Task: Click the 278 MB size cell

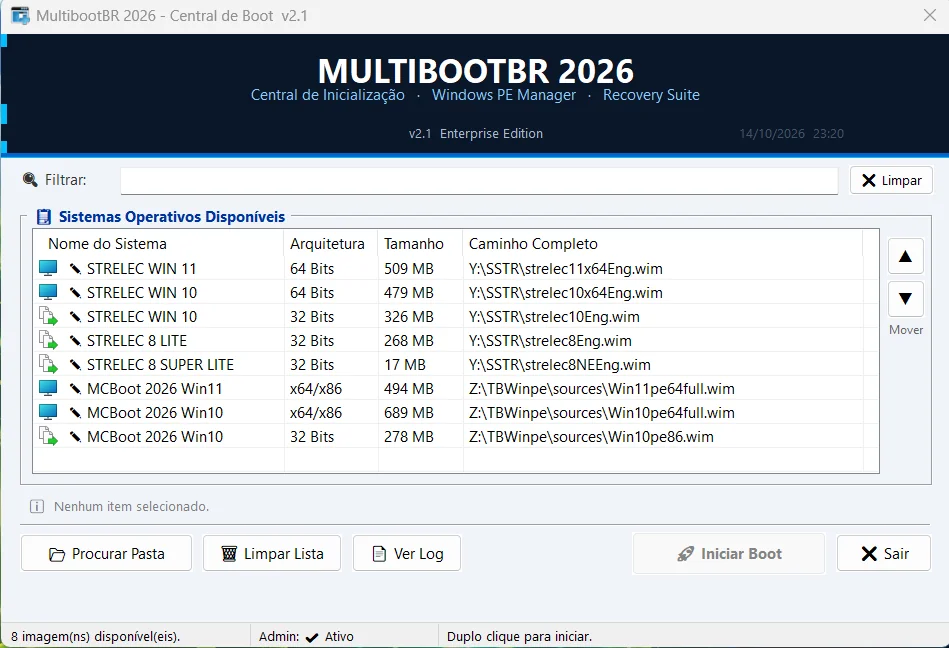Action: click(409, 437)
